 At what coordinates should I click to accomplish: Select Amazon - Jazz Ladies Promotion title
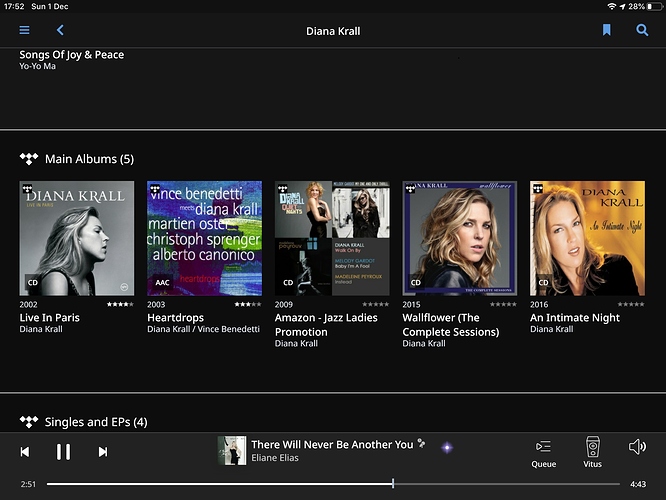tap(326, 325)
